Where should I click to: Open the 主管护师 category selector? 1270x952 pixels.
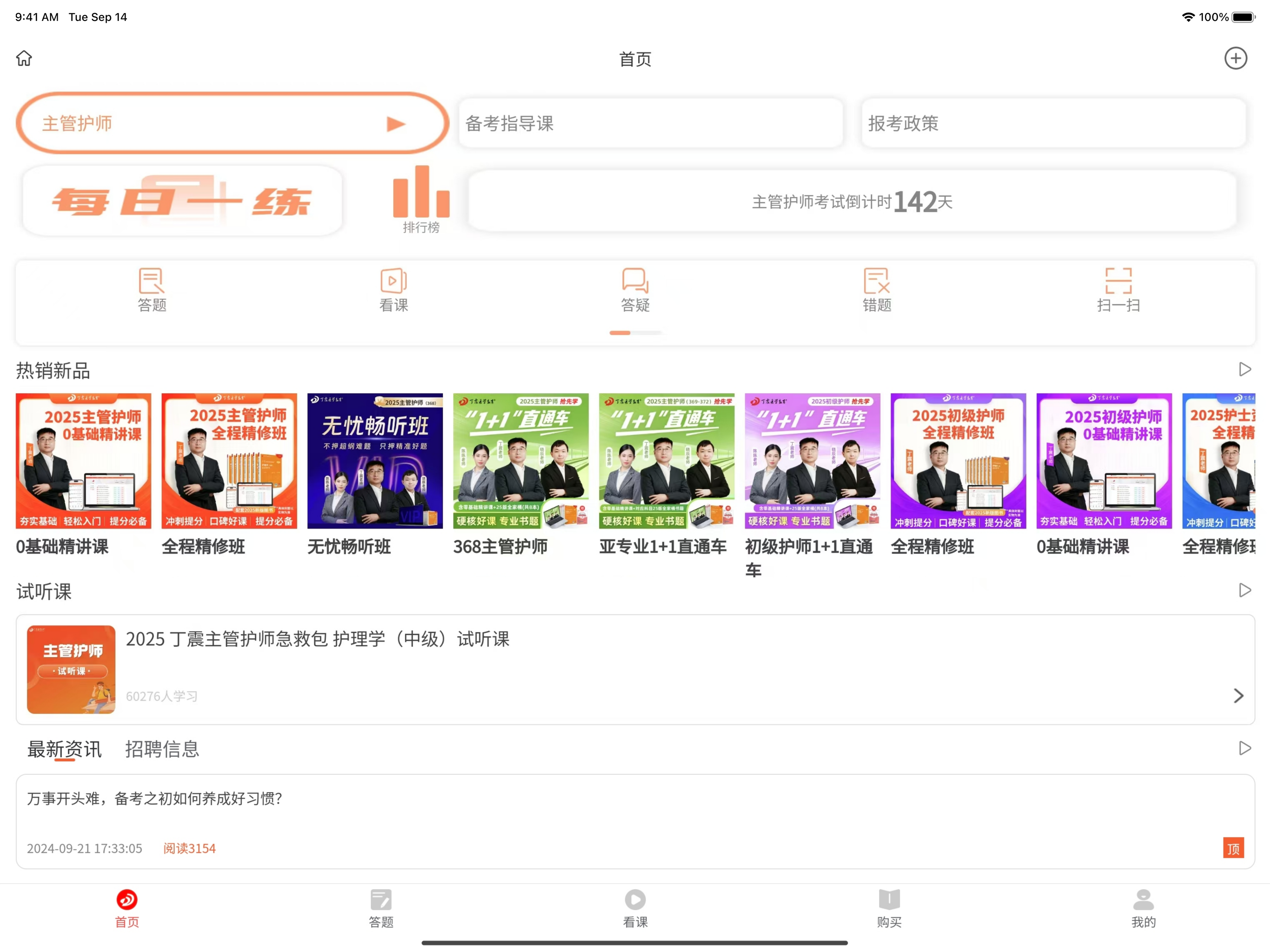[232, 123]
